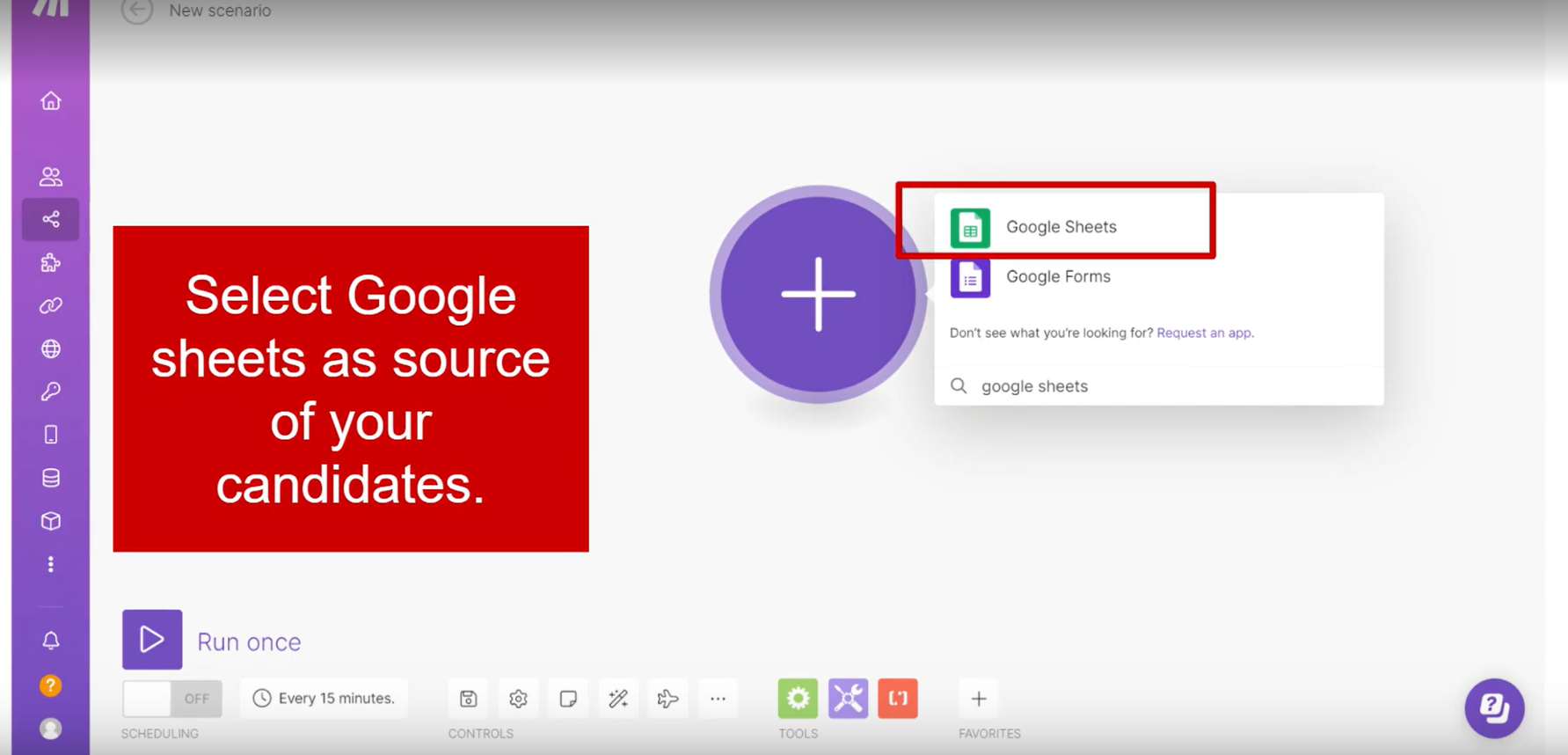Screen dimensions: 1568x755
Task: Toggle the scheduling OFF switch
Action: [x=172, y=699]
